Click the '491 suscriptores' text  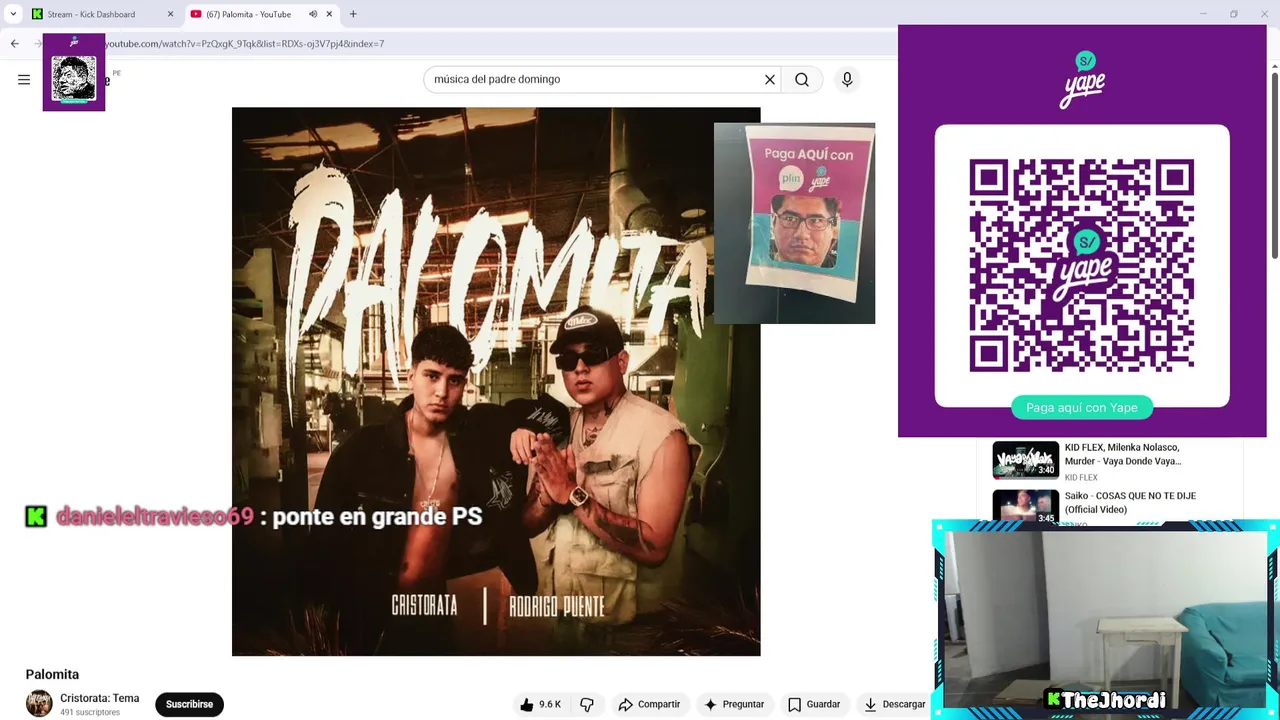pyautogui.click(x=90, y=712)
